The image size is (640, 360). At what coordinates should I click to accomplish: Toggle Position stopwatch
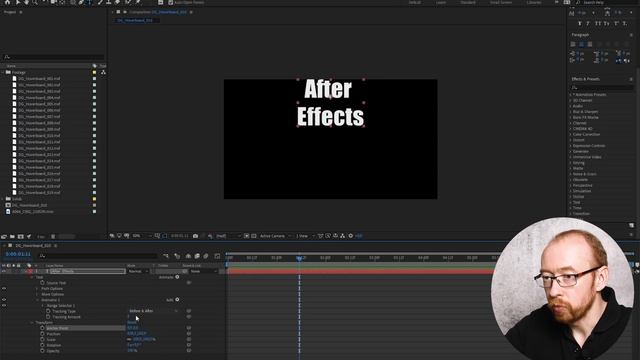point(42,334)
